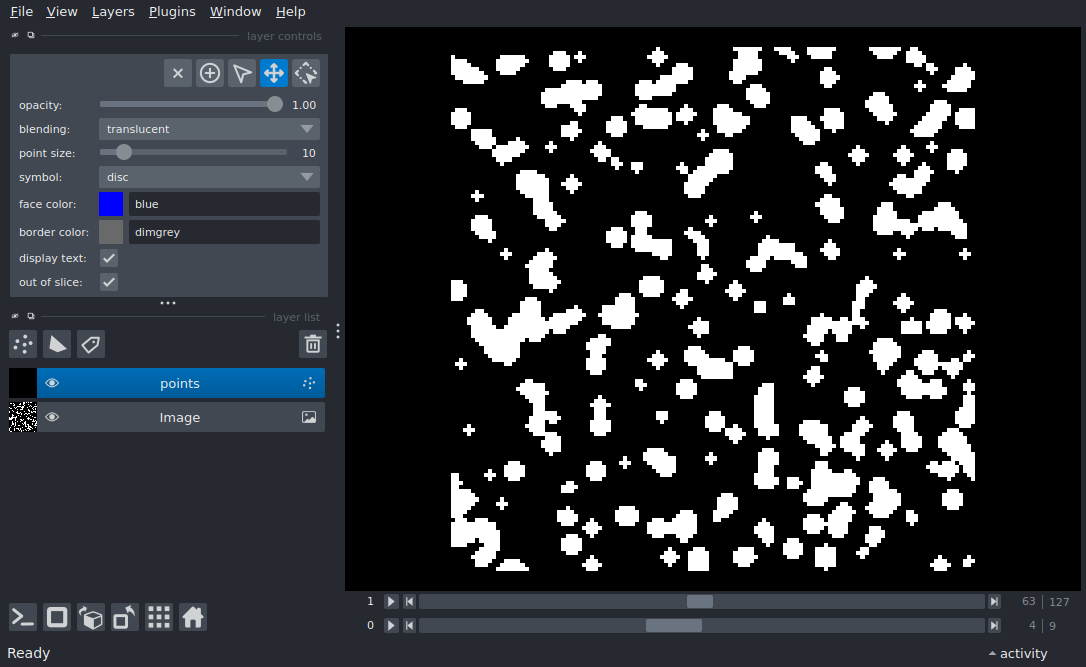Open the Plugins menu
Image resolution: width=1086 pixels, height=667 pixels.
tap(172, 12)
